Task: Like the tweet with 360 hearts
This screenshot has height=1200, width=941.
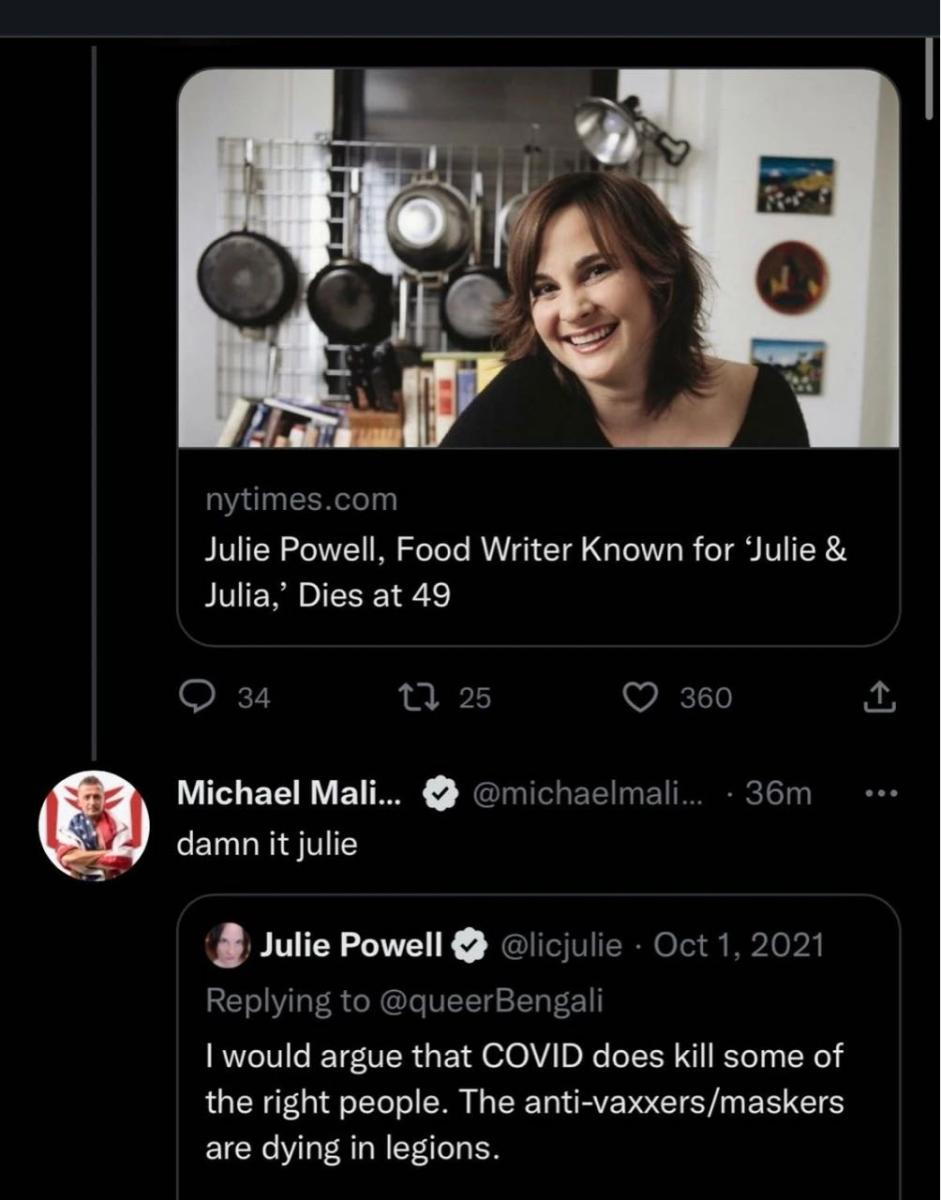Action: pos(638,697)
